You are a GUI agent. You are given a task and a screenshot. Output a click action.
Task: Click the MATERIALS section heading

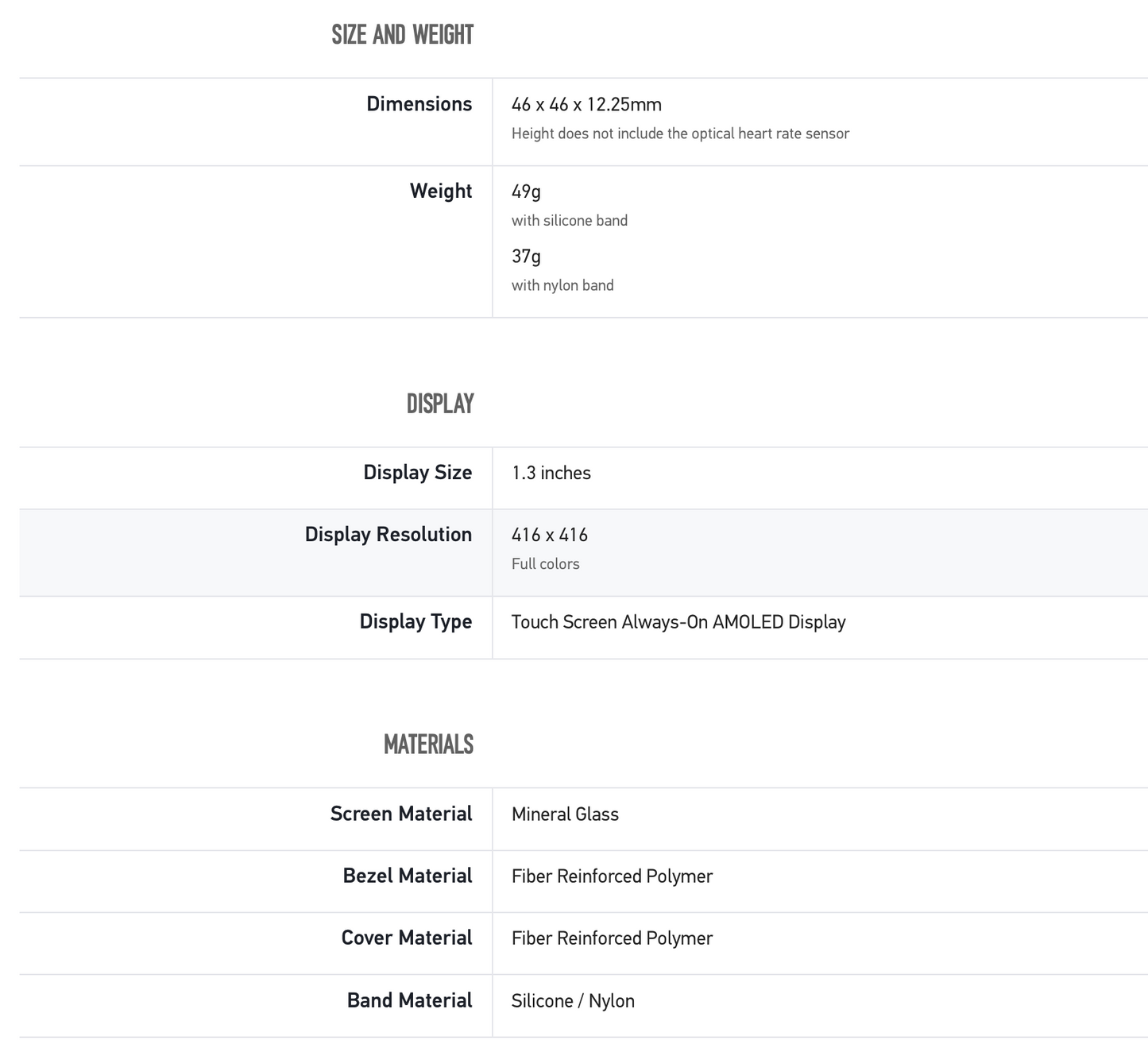(x=428, y=745)
